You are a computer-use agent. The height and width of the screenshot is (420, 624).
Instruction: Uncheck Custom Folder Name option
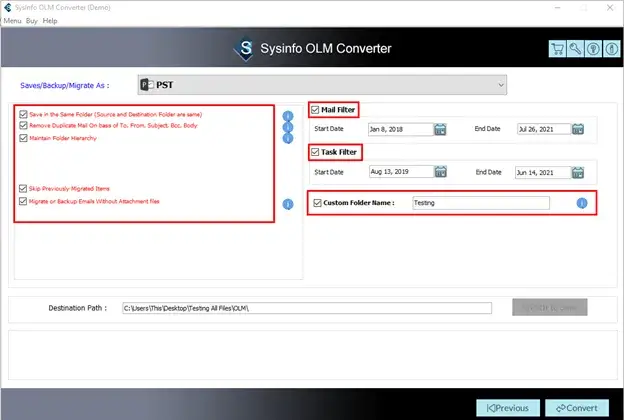[x=317, y=203]
